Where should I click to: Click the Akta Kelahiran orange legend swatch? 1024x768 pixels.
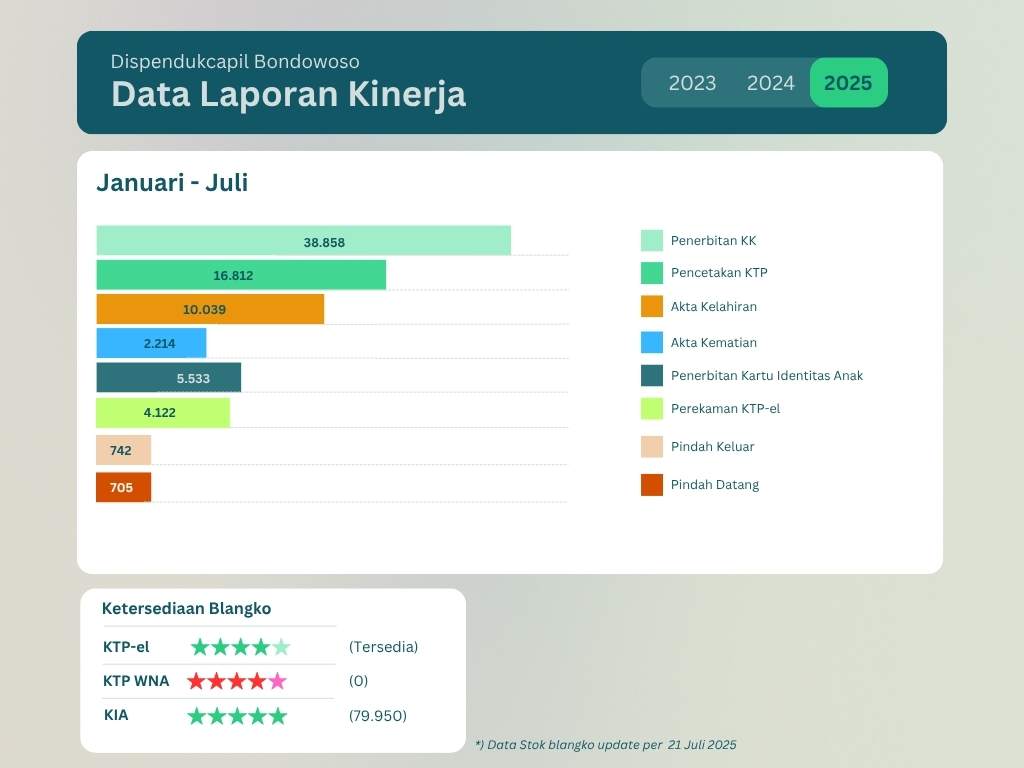pos(652,306)
